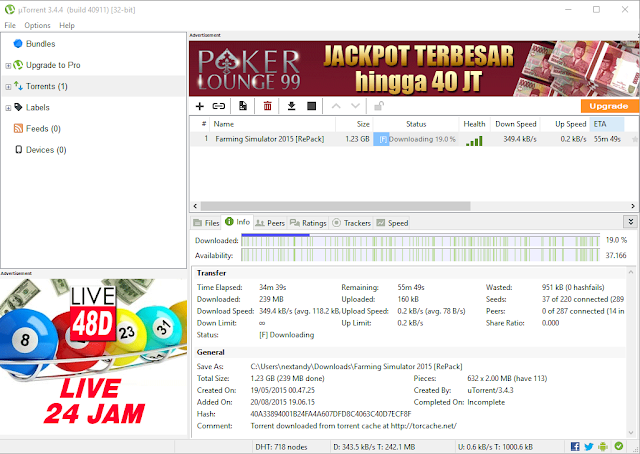Click the info pane scroll down arrow
This screenshot has width=640, height=454.
(631, 432)
